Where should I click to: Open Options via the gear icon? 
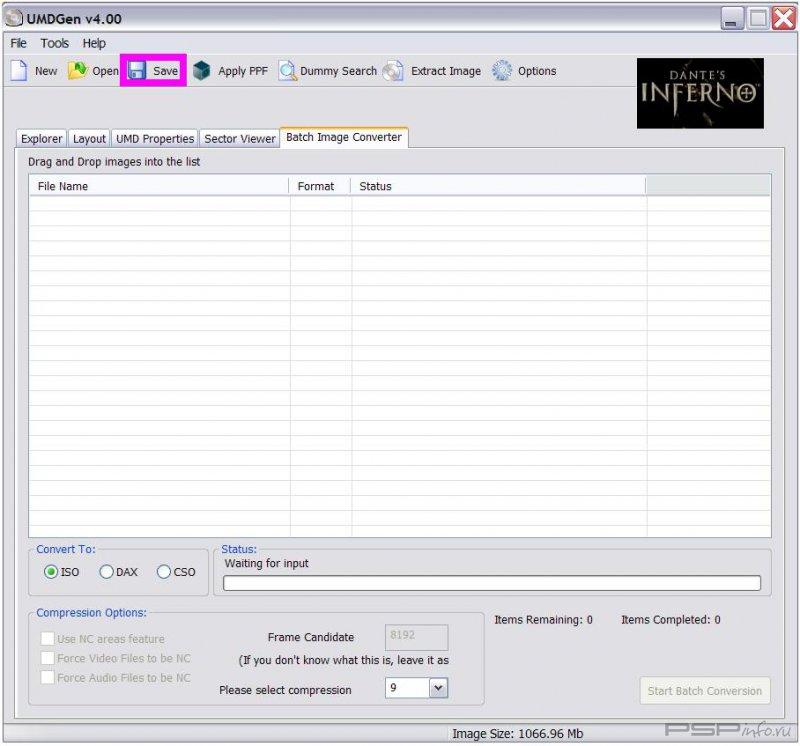tap(502, 71)
